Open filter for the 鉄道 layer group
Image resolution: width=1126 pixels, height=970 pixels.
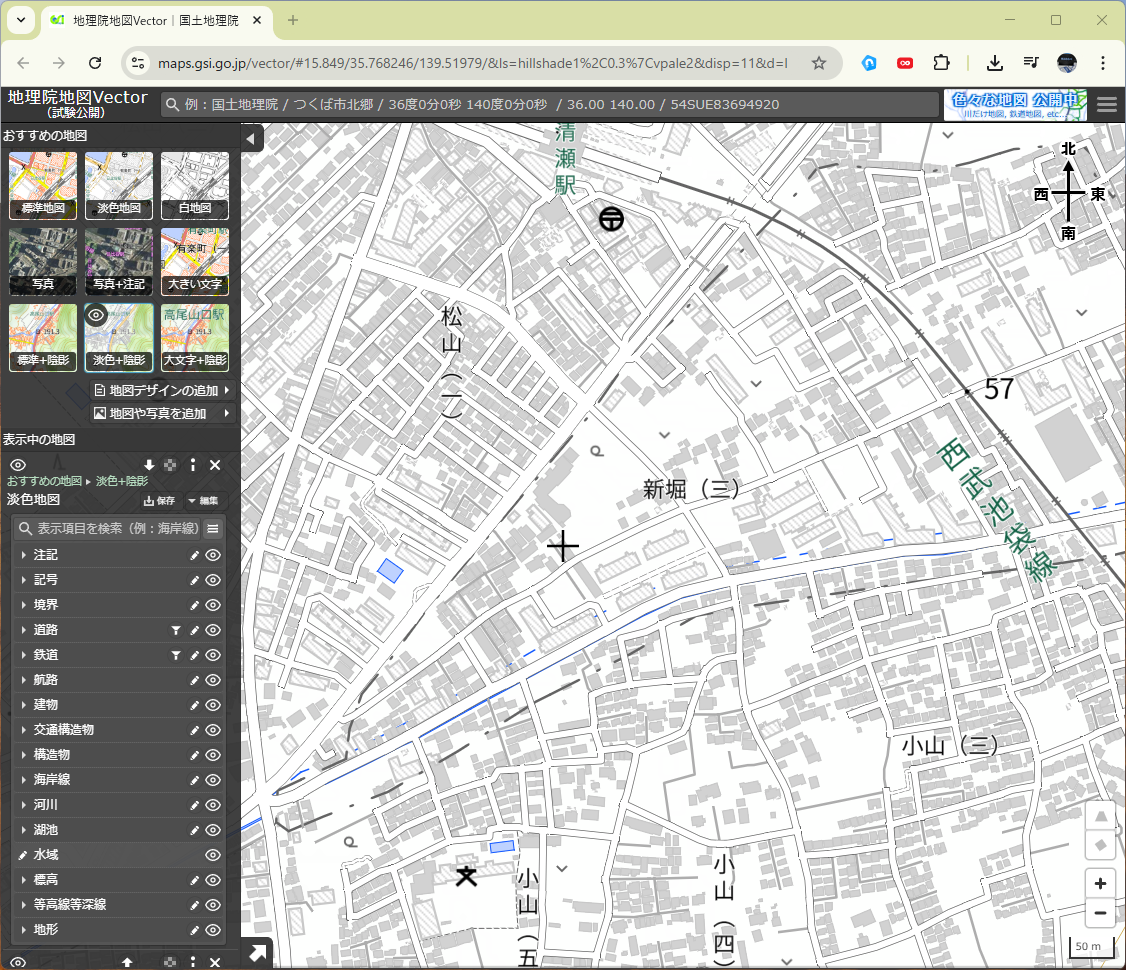(175, 656)
